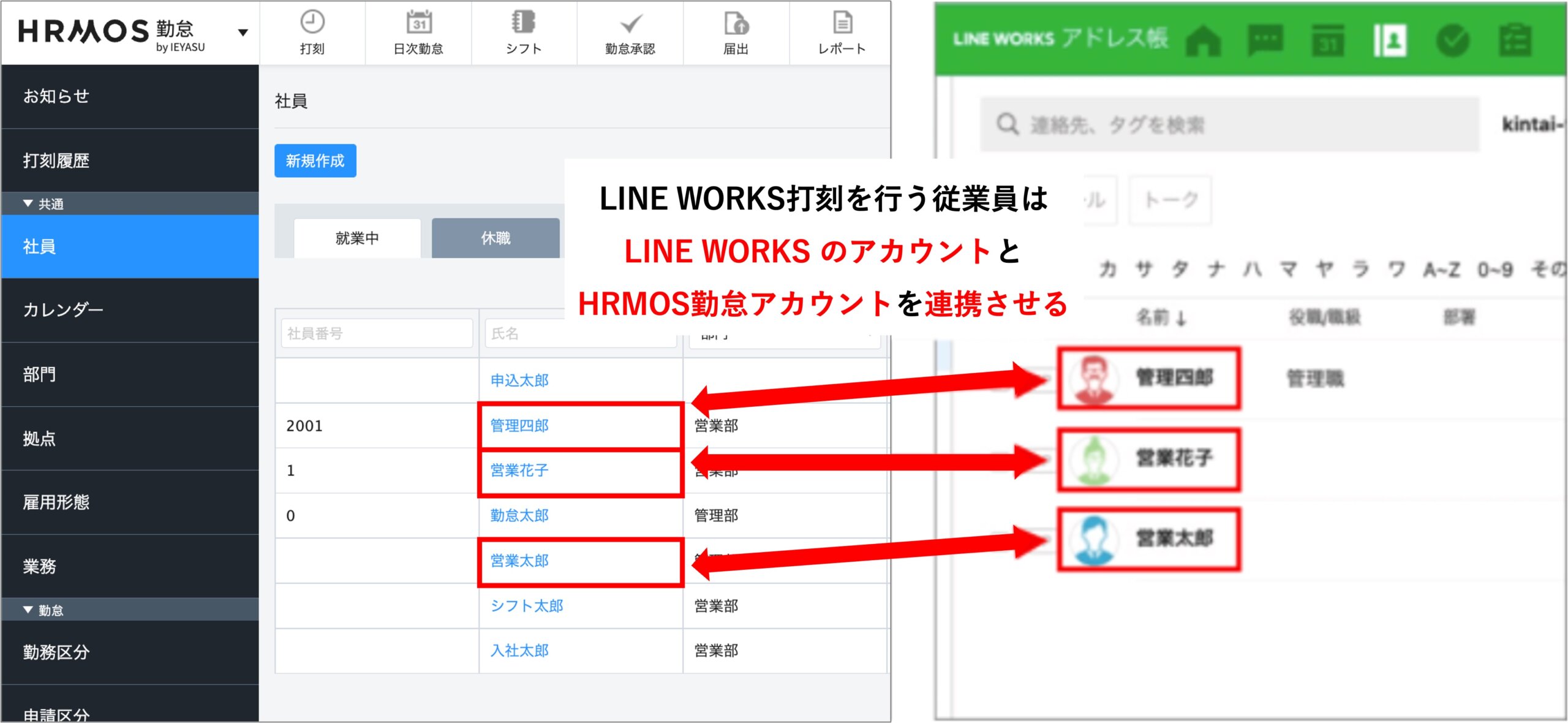
Task: Filter LINE WORKS contacts by 0~9
Action: tap(1495, 269)
